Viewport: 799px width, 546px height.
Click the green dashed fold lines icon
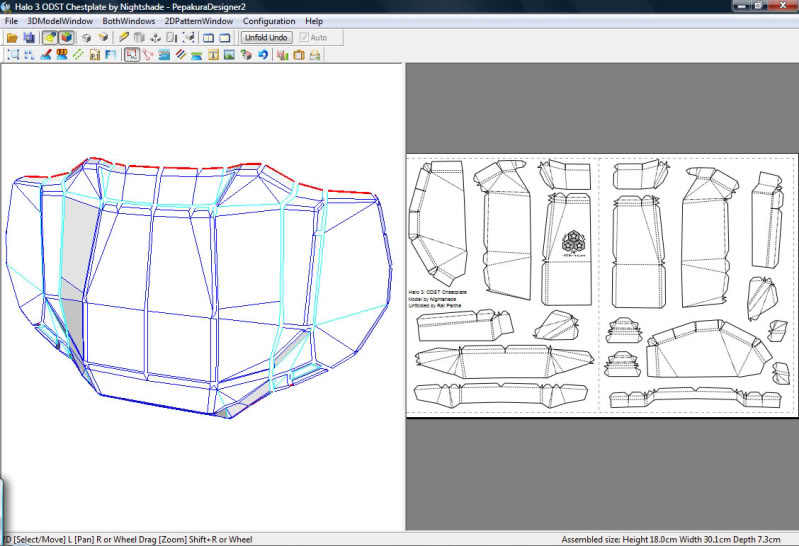coord(78,55)
